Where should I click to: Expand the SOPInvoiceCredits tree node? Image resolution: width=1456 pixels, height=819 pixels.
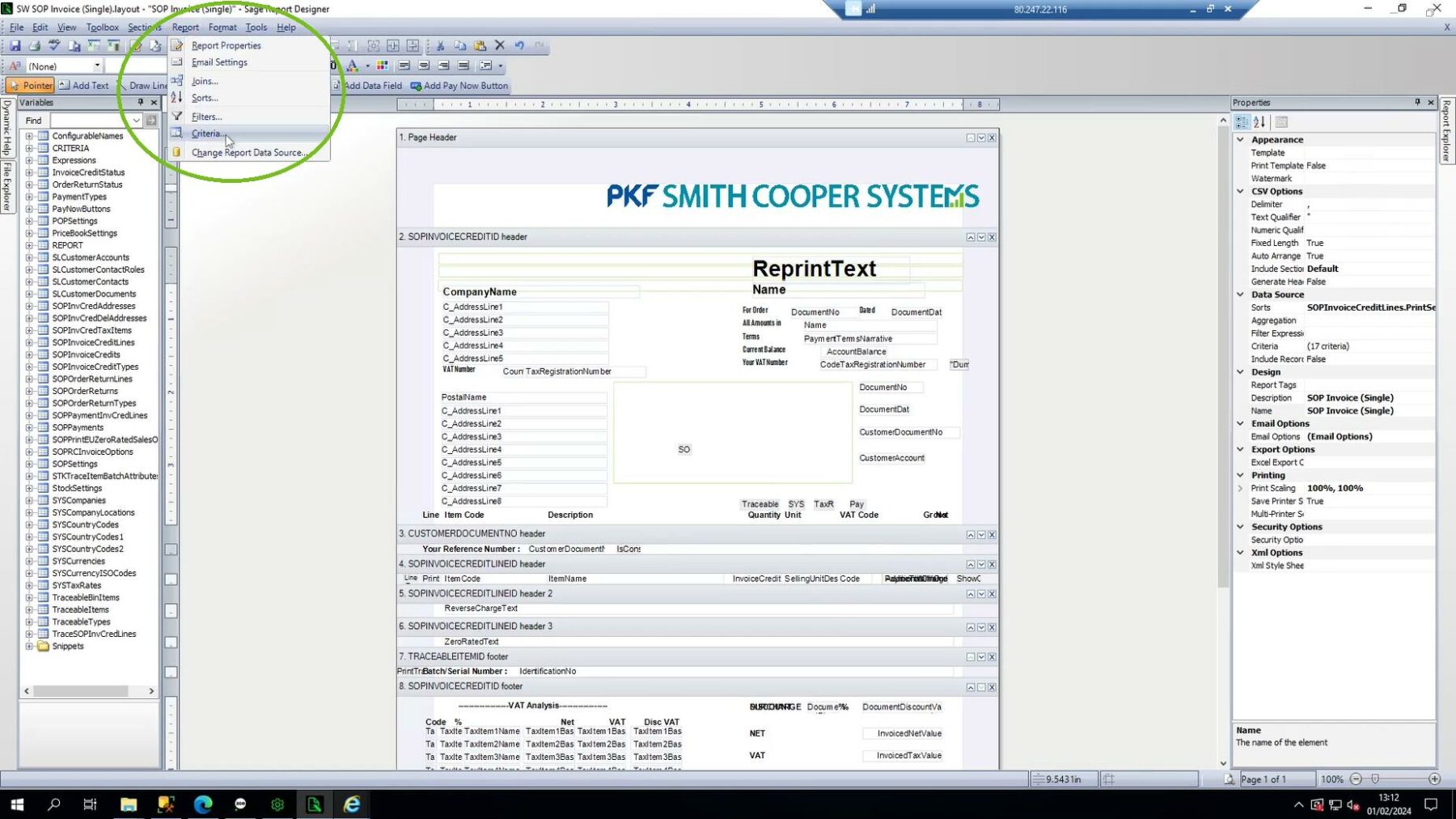(x=29, y=354)
